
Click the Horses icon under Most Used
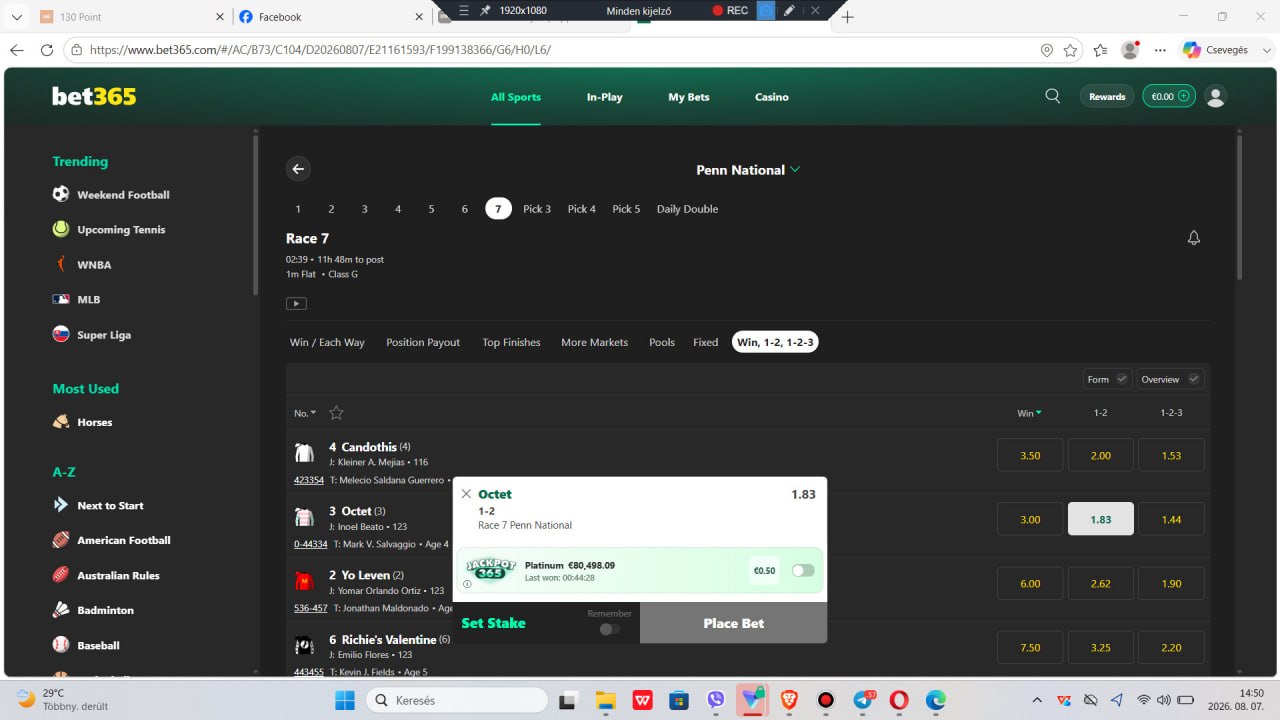point(61,422)
